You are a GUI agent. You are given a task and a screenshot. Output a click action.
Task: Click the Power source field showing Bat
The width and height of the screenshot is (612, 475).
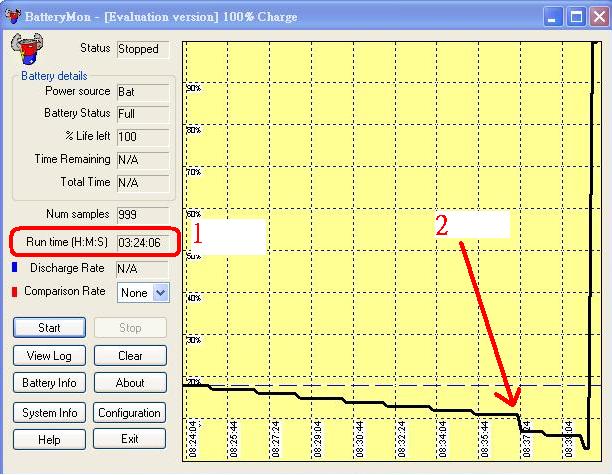(x=143, y=92)
